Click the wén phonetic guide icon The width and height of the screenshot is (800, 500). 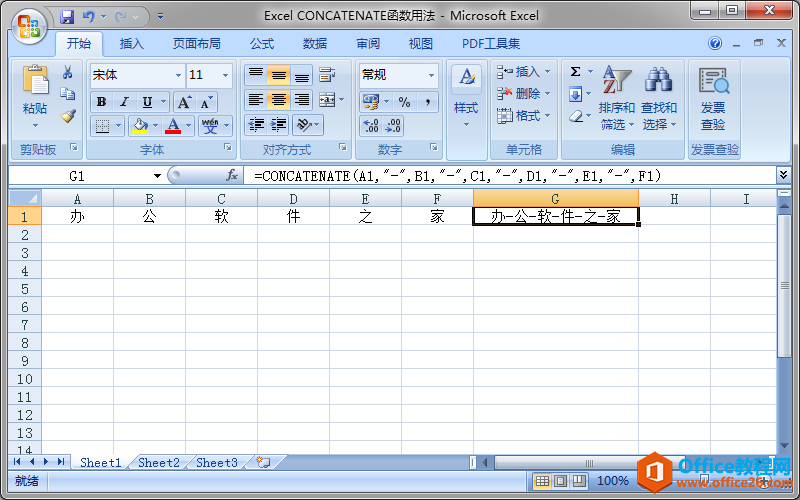point(210,125)
